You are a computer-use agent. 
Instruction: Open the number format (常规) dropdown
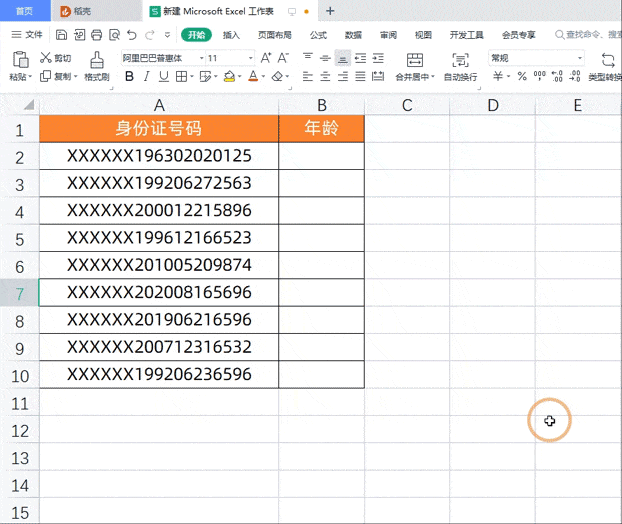580,58
